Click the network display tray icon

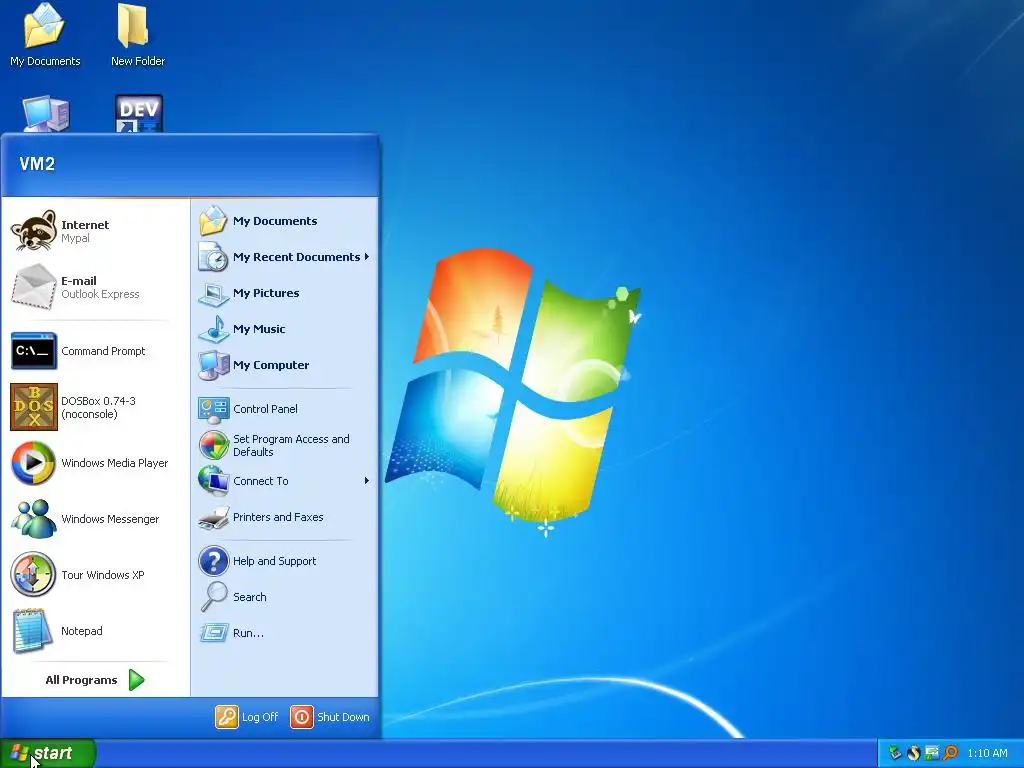point(932,753)
